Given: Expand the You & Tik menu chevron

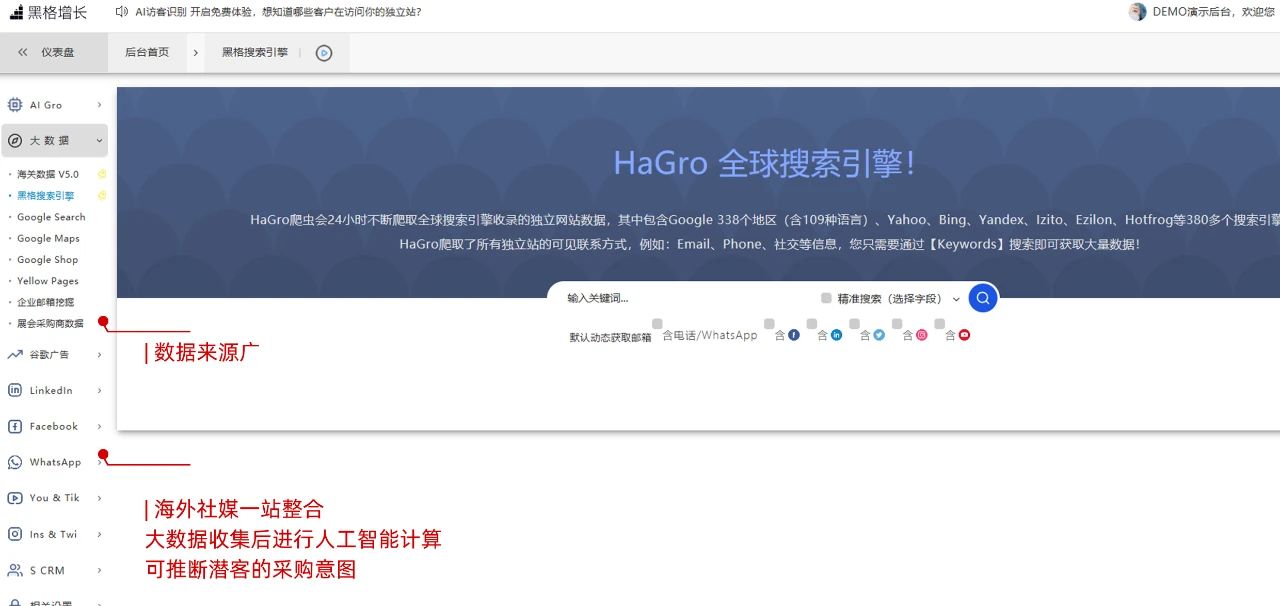Looking at the screenshot, I should click(x=99, y=498).
